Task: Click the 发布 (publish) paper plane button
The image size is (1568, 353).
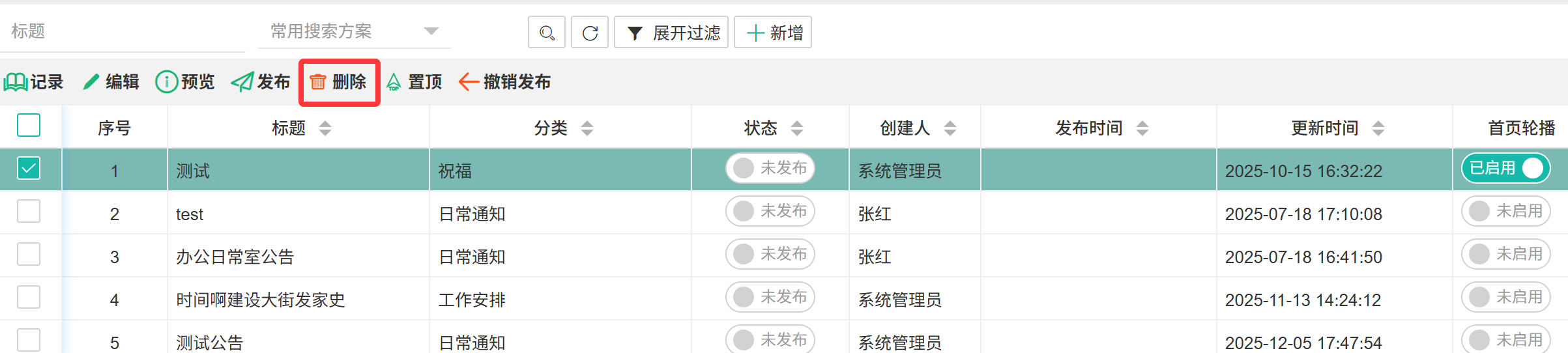Action: (x=261, y=82)
